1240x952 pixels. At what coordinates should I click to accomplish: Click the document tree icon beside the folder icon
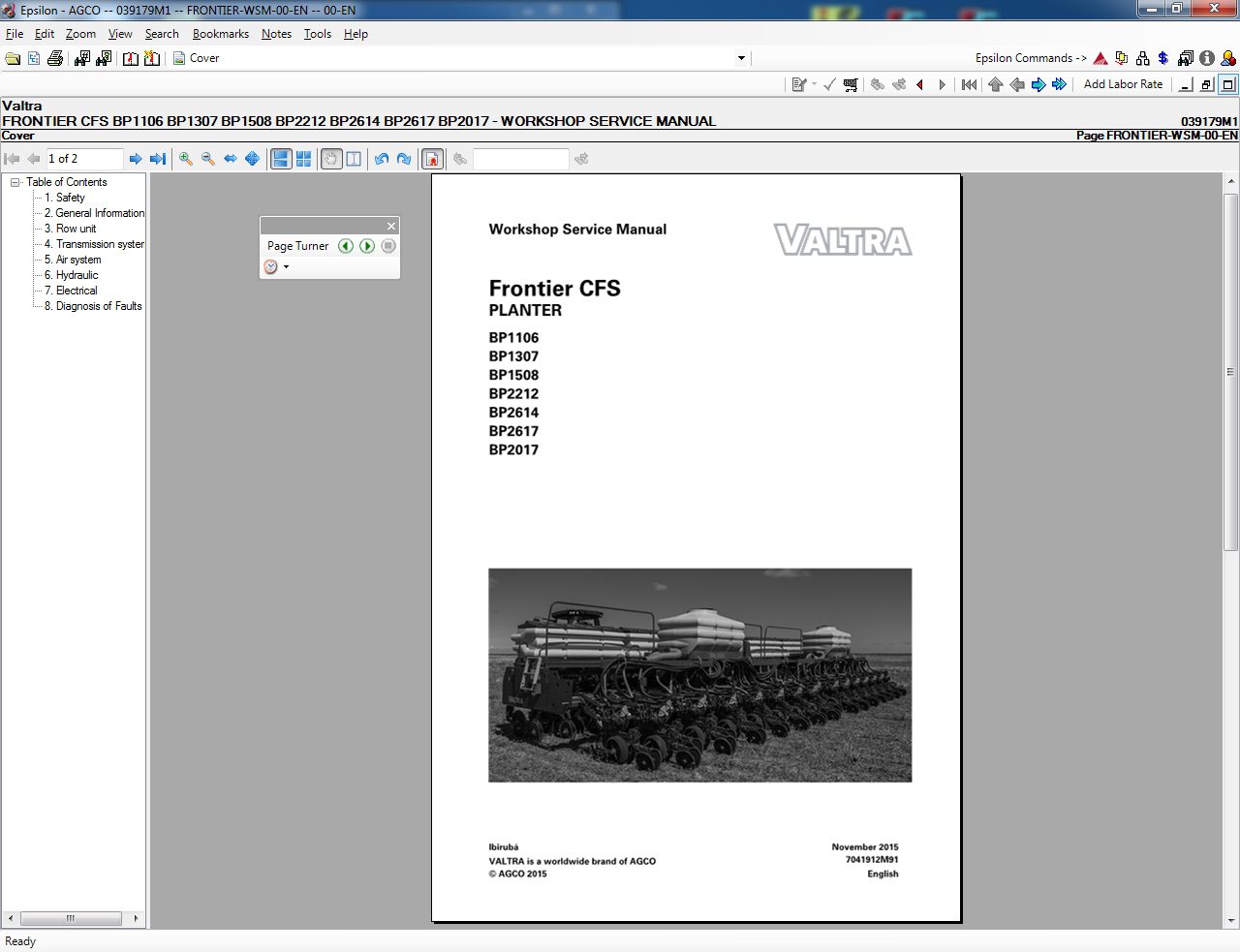pos(34,58)
